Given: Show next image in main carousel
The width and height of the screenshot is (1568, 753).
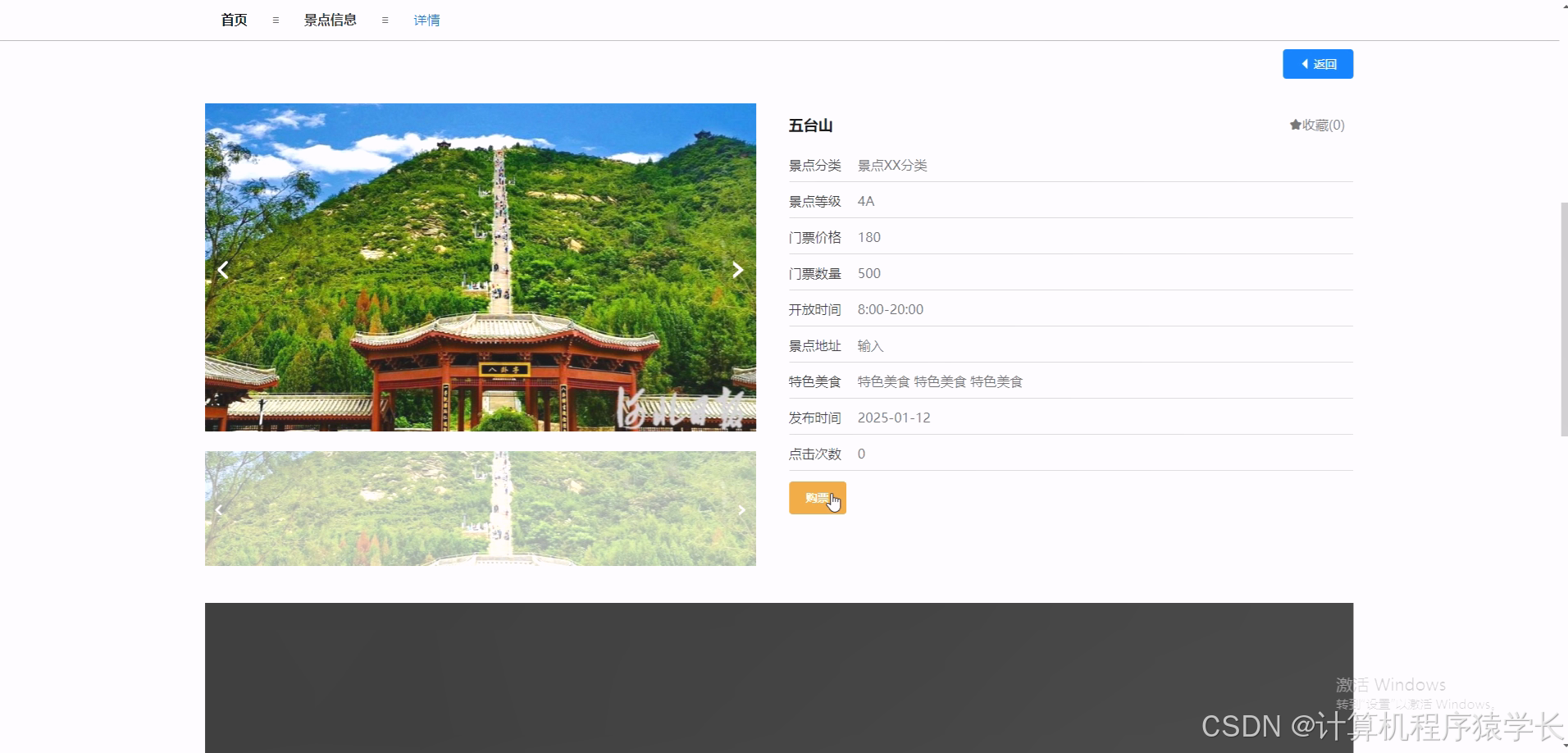Looking at the screenshot, I should coord(738,270).
